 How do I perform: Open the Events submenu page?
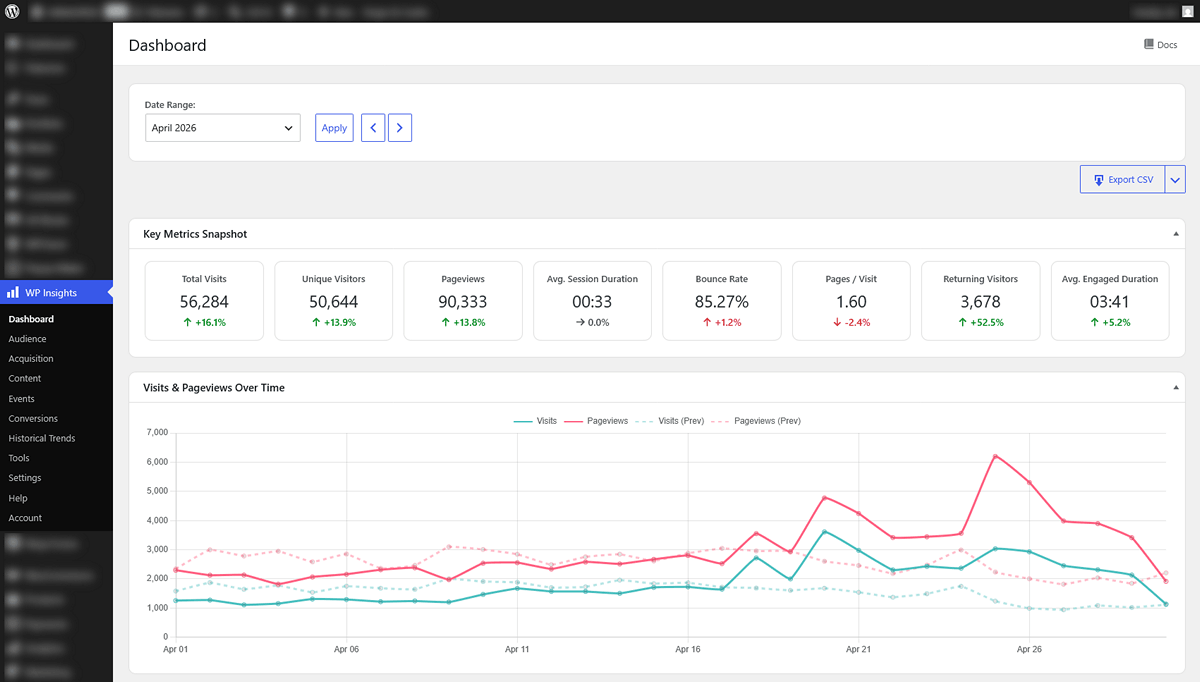pyautogui.click(x=22, y=399)
